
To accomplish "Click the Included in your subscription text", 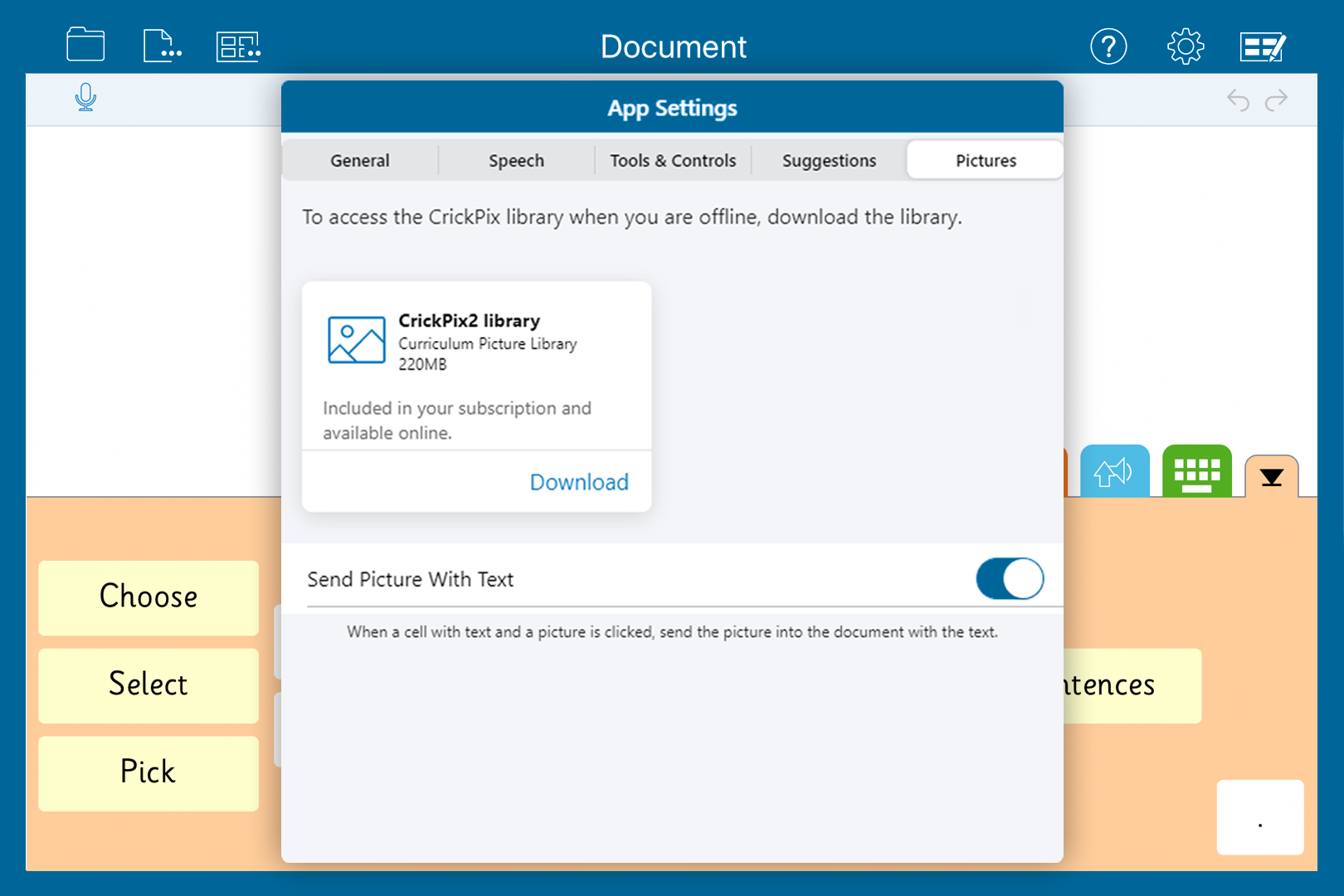I will tap(457, 421).
